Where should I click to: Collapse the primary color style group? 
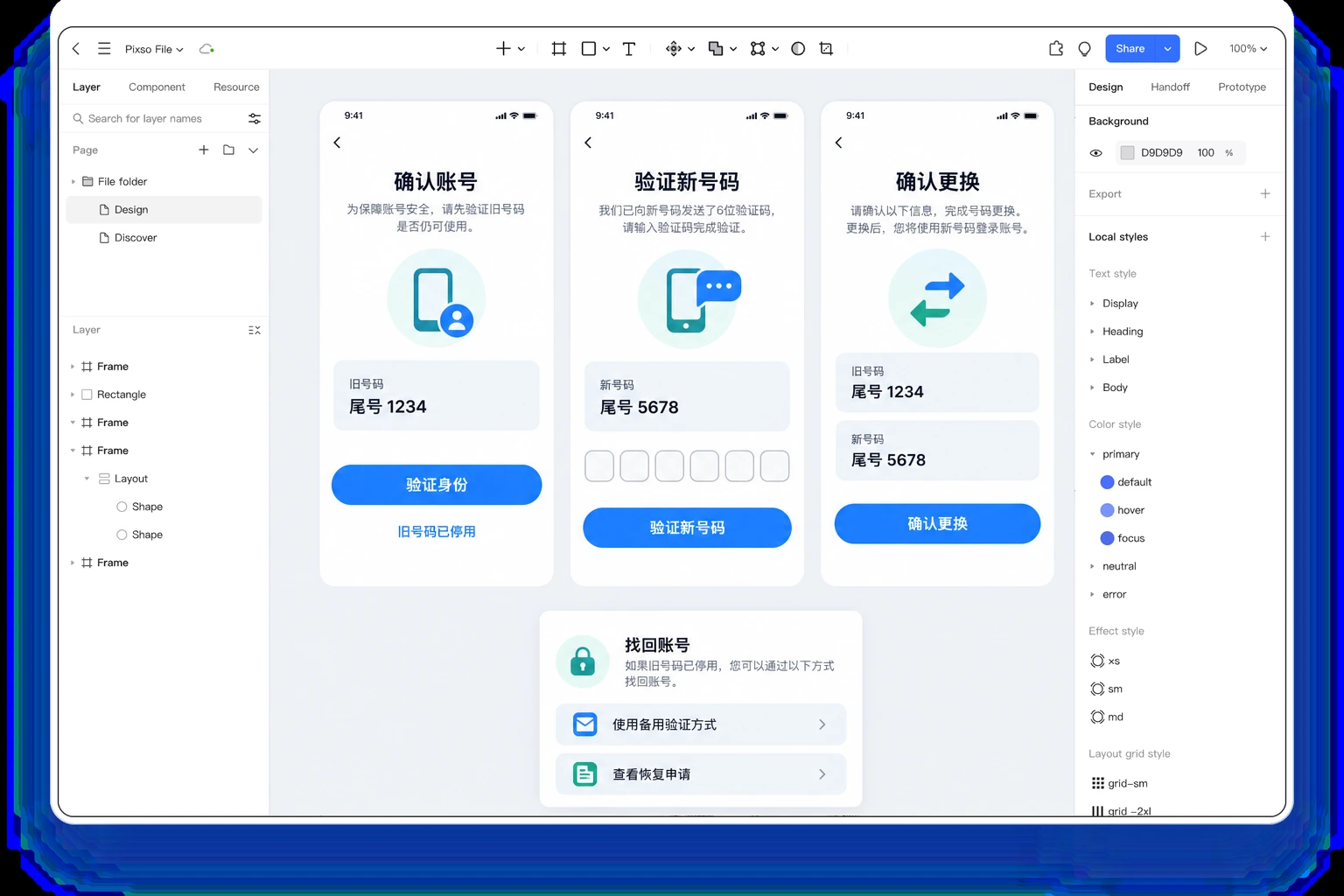click(1092, 454)
